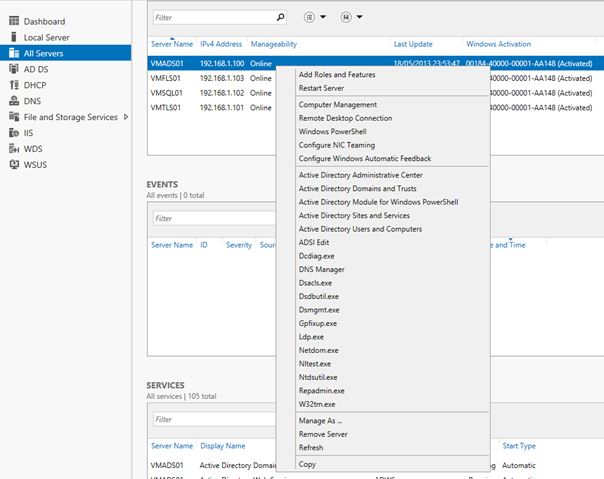Image resolution: width=604 pixels, height=479 pixels.
Task: Click DNS Manager in context menu
Action: (322, 269)
